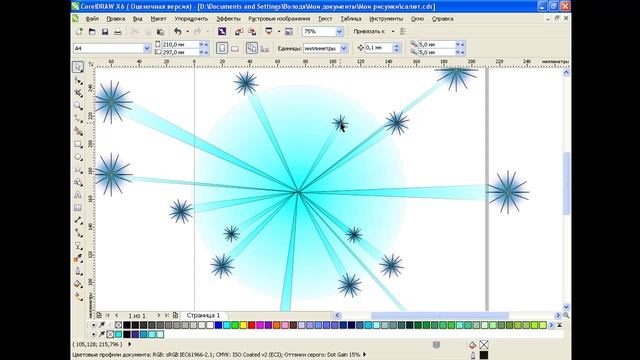Go to the next page arrow
Viewport: 640px width, 360px height.
click(158, 316)
